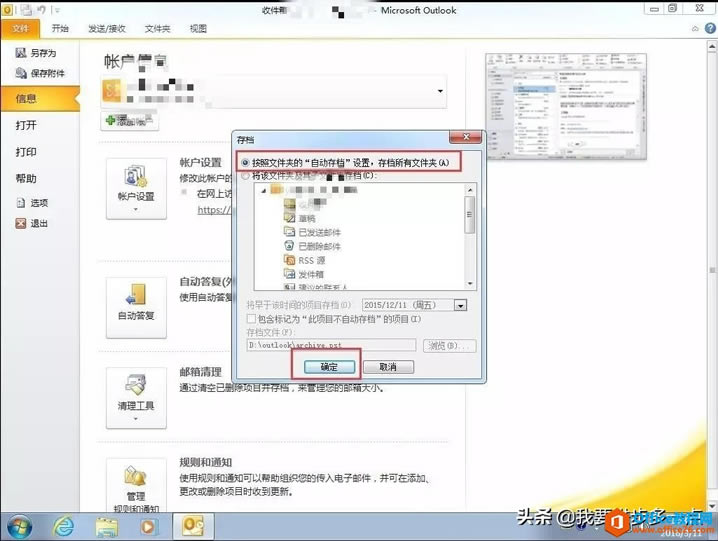718x541 pixels.
Task: Open Outlook help question mark icon
Action: point(710,28)
